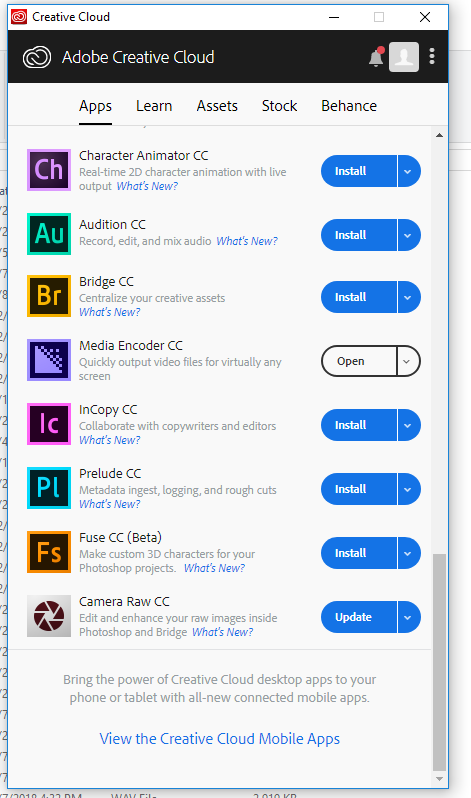Viewport: 471px width, 798px height.
Task: Click the InCopy CC app icon
Action: click(x=49, y=424)
